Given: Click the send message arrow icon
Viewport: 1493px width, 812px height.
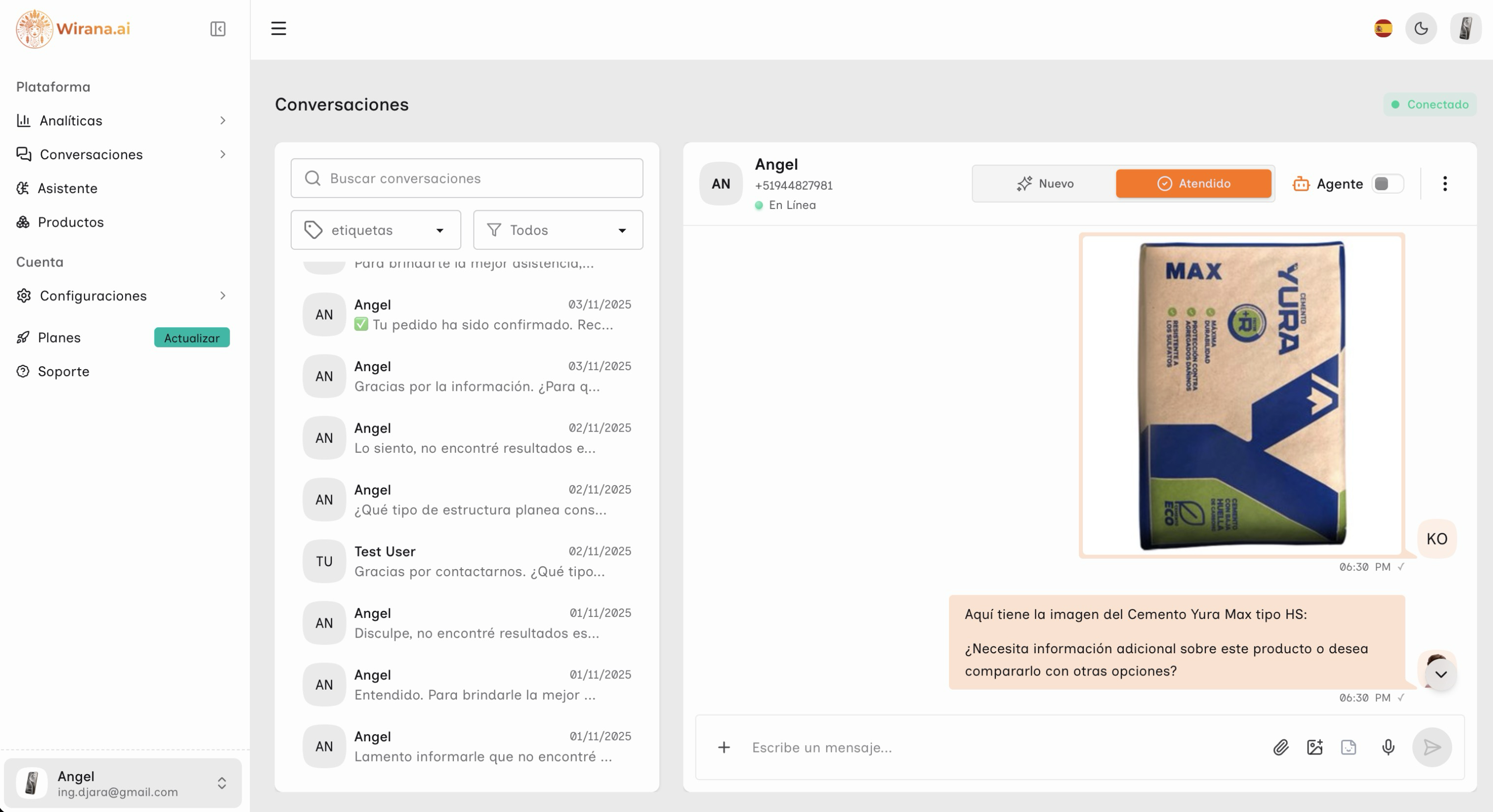Looking at the screenshot, I should click(1432, 747).
